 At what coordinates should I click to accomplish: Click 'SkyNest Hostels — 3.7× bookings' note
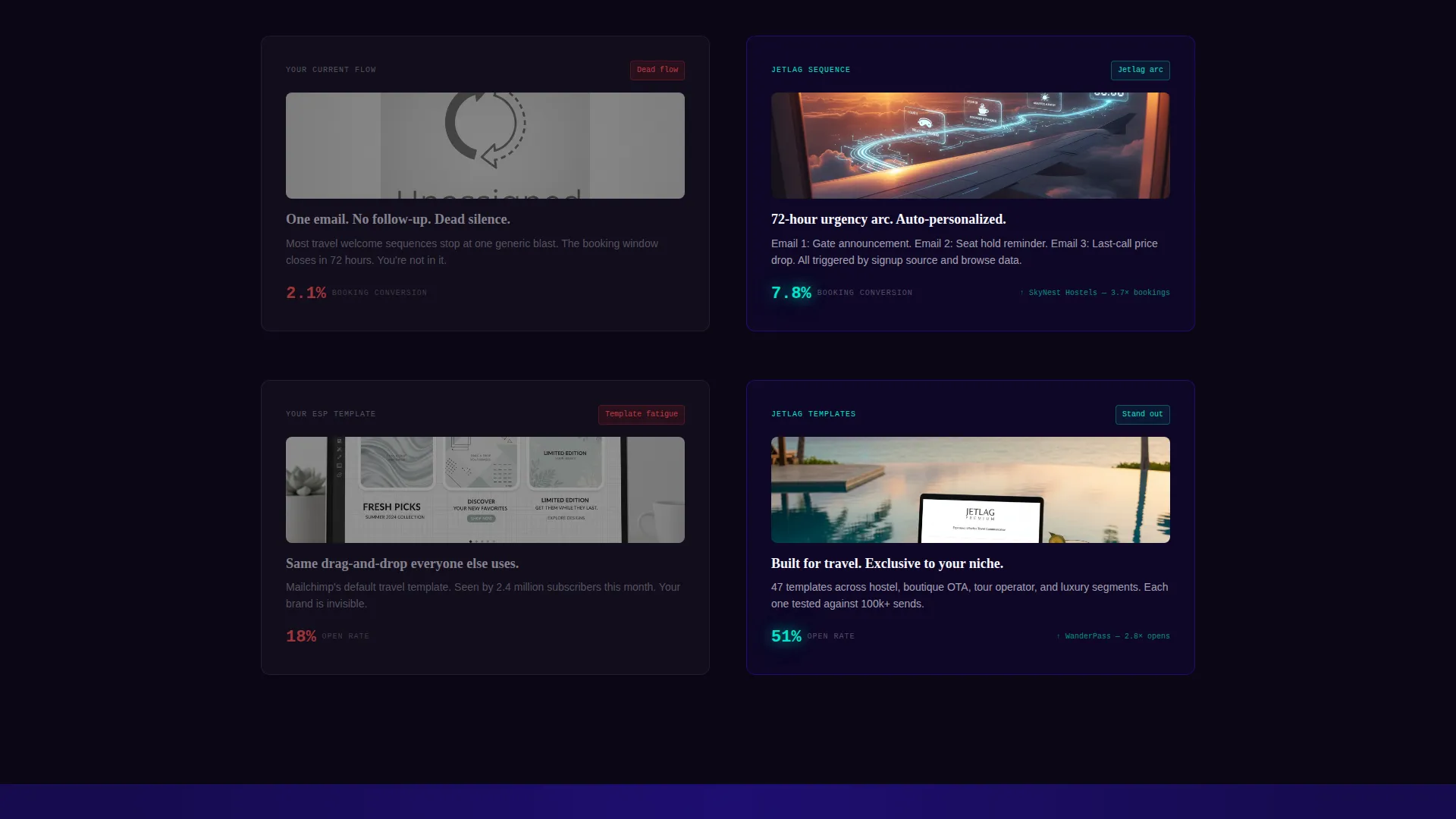tap(1095, 293)
